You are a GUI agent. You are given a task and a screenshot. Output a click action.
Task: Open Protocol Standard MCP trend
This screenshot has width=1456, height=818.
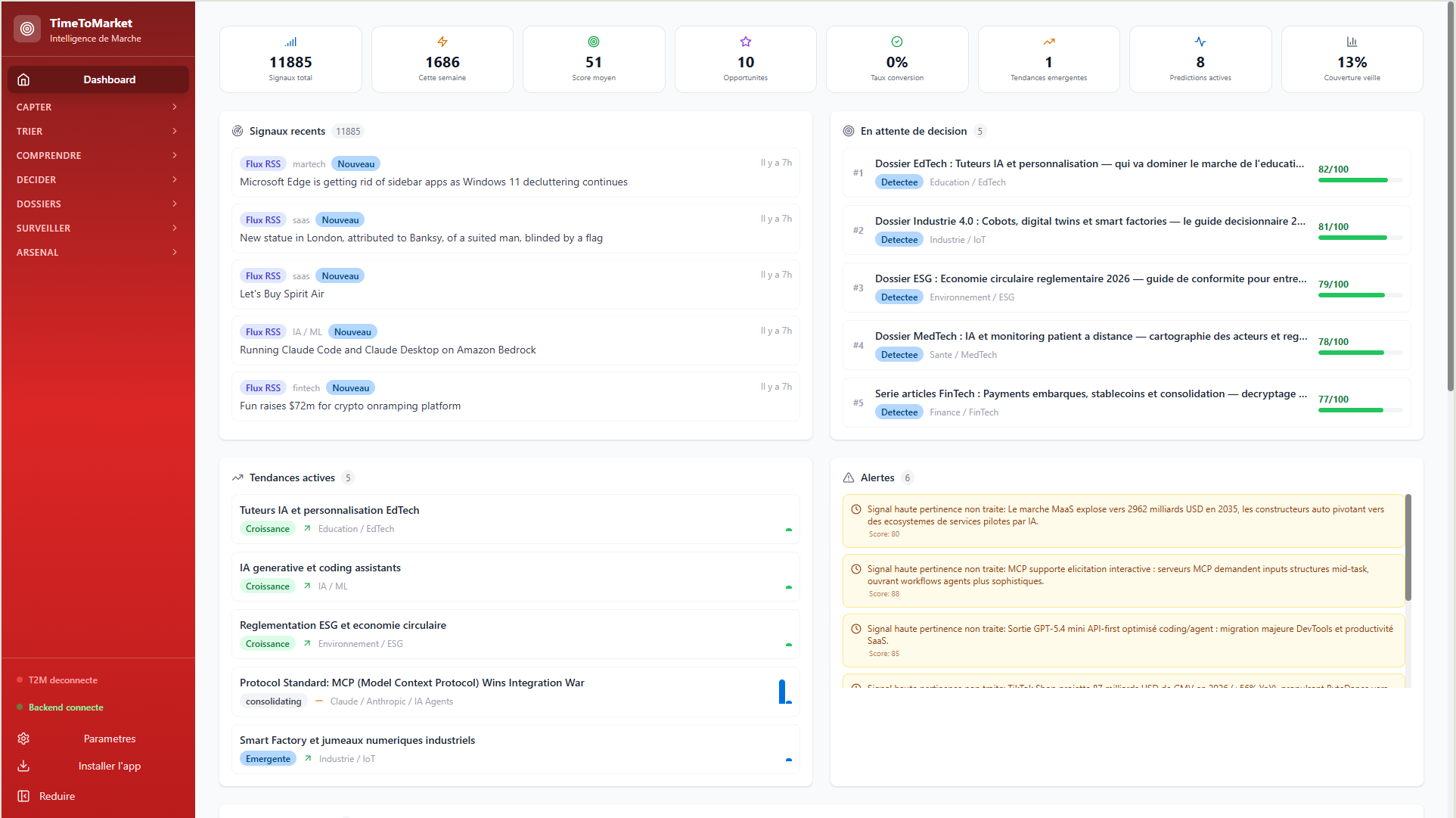click(516, 692)
